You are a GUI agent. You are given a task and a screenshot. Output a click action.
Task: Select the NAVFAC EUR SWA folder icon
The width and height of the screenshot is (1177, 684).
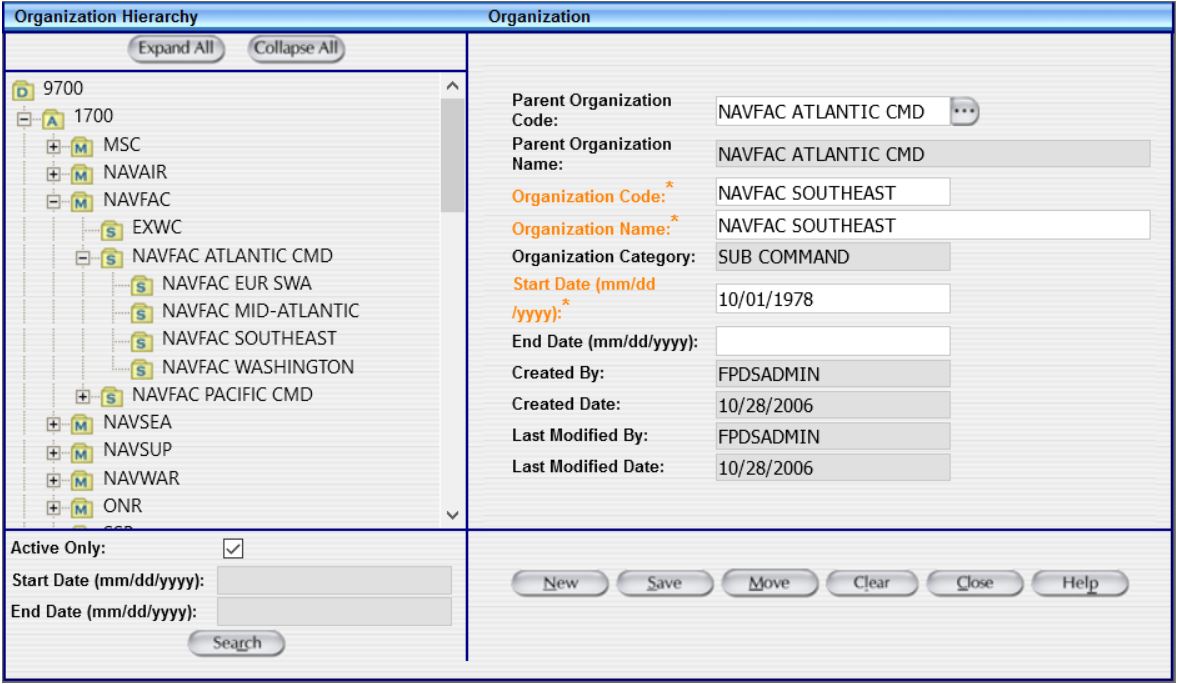(141, 285)
